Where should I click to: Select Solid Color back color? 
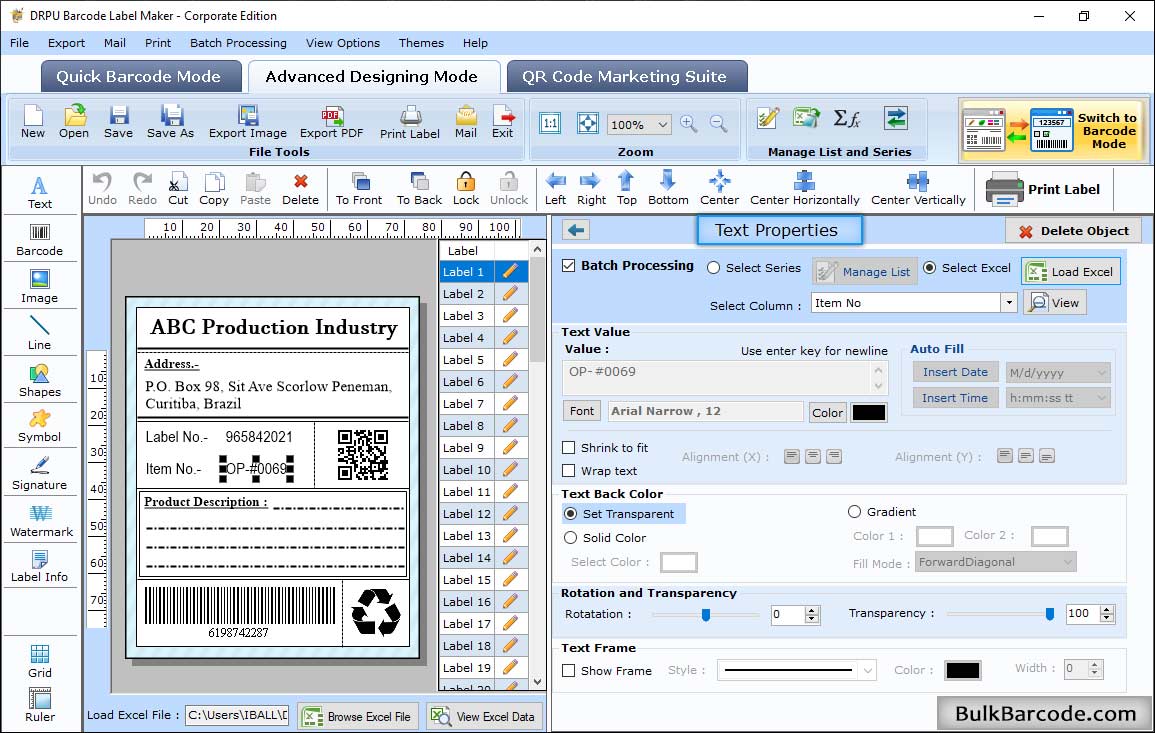click(570, 538)
